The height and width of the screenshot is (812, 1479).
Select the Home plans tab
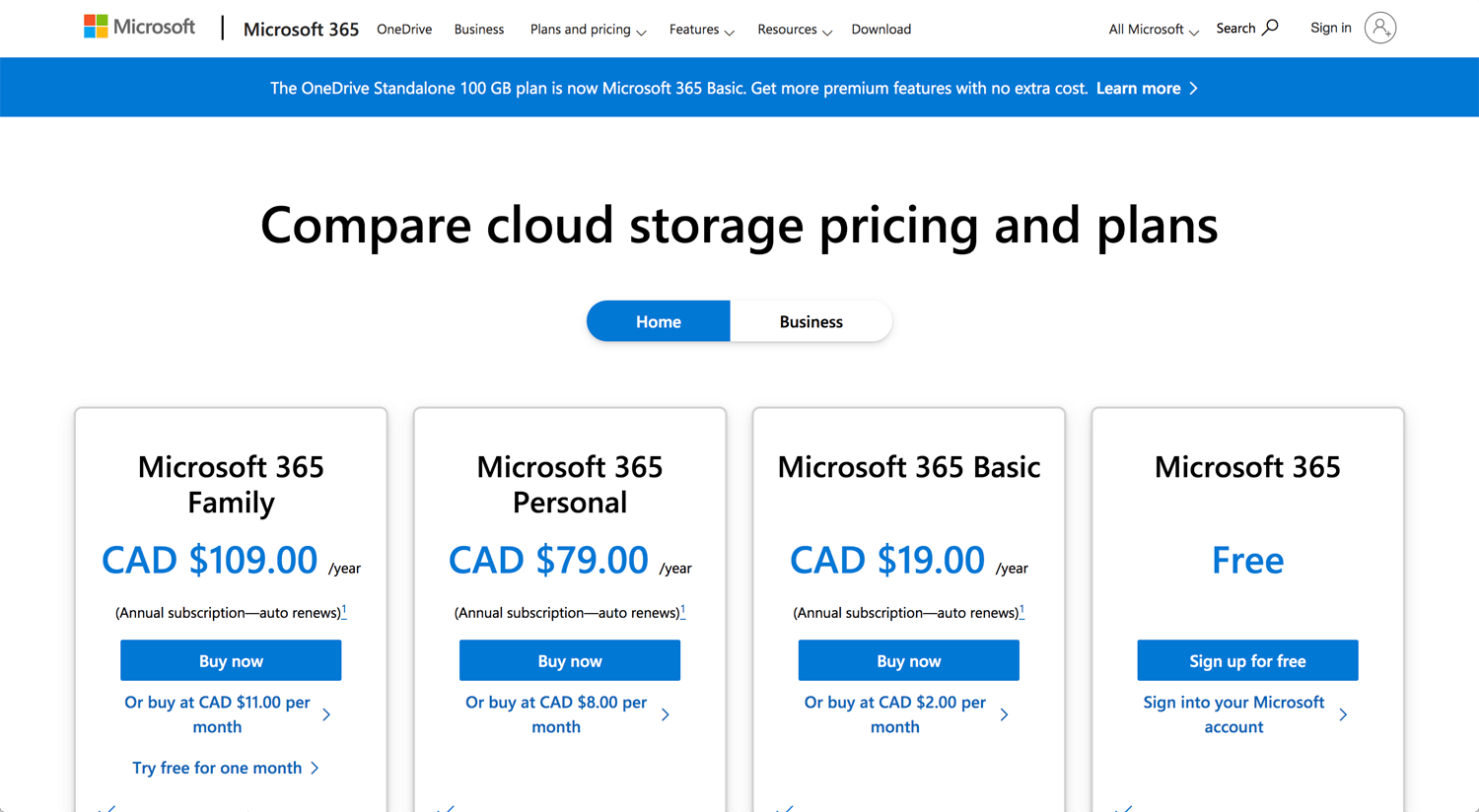tap(659, 321)
